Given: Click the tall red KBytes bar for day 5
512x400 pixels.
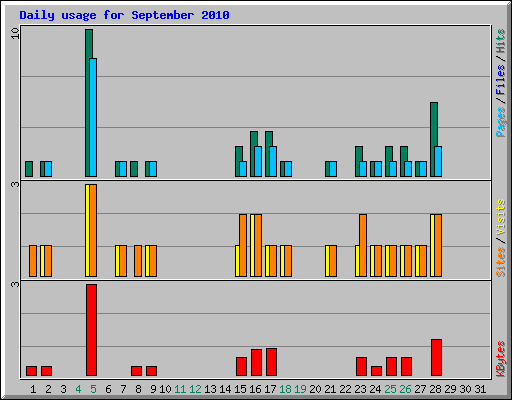Looking at the screenshot, I should (91, 330).
